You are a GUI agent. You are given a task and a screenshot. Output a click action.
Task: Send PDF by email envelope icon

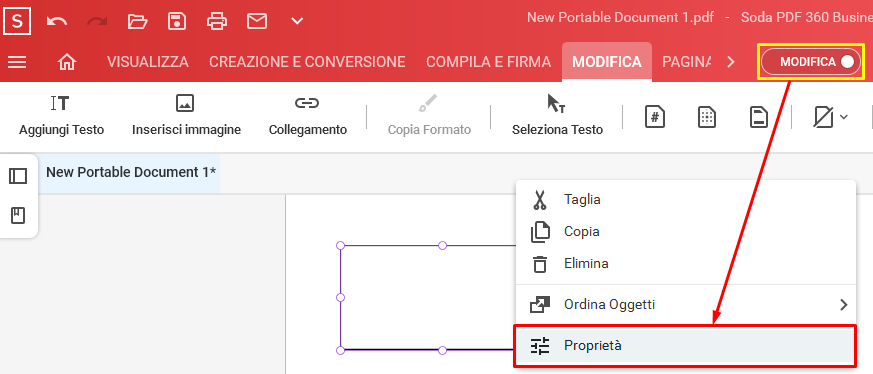tap(257, 21)
